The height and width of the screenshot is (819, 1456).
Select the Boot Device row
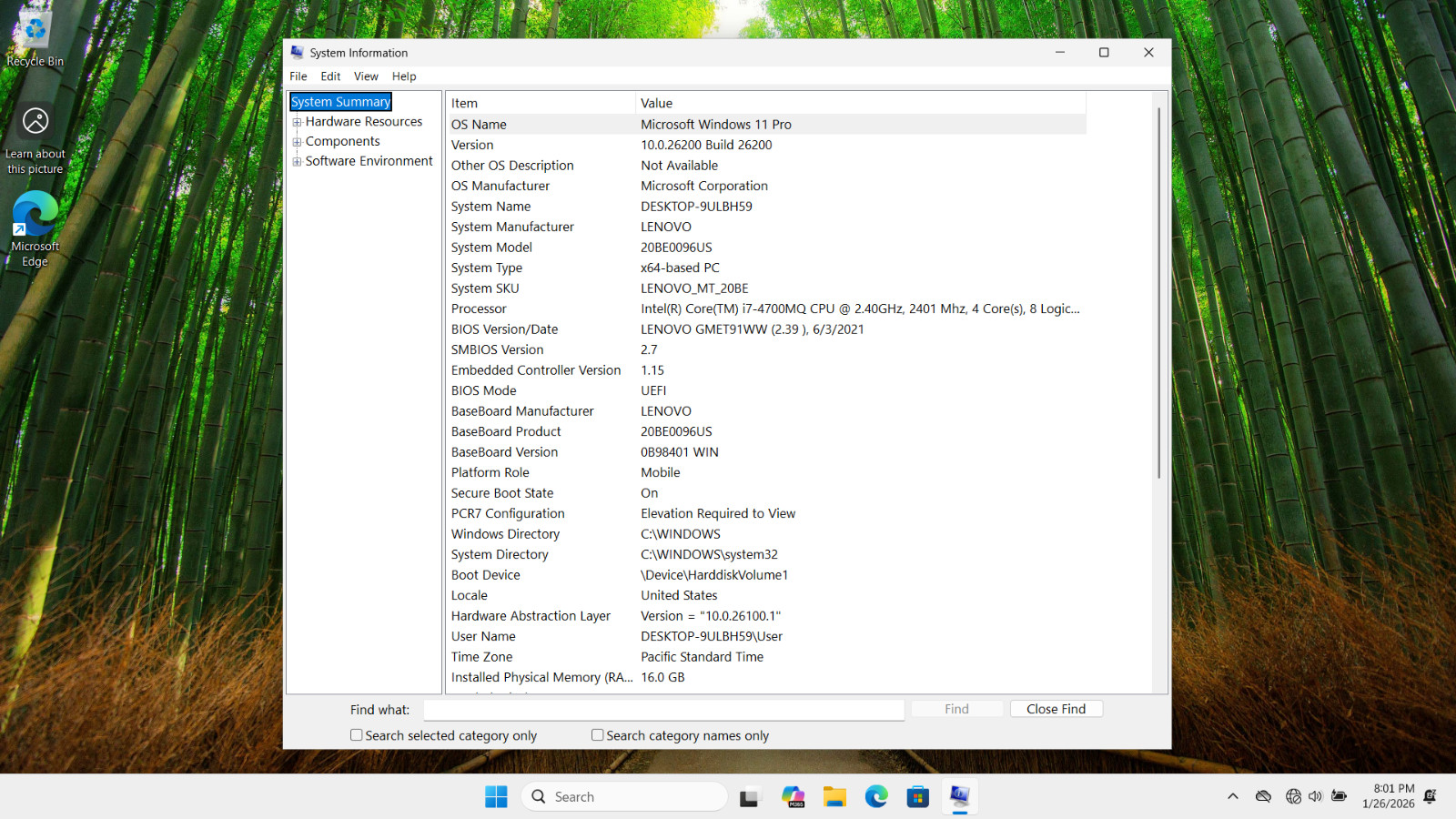766,575
